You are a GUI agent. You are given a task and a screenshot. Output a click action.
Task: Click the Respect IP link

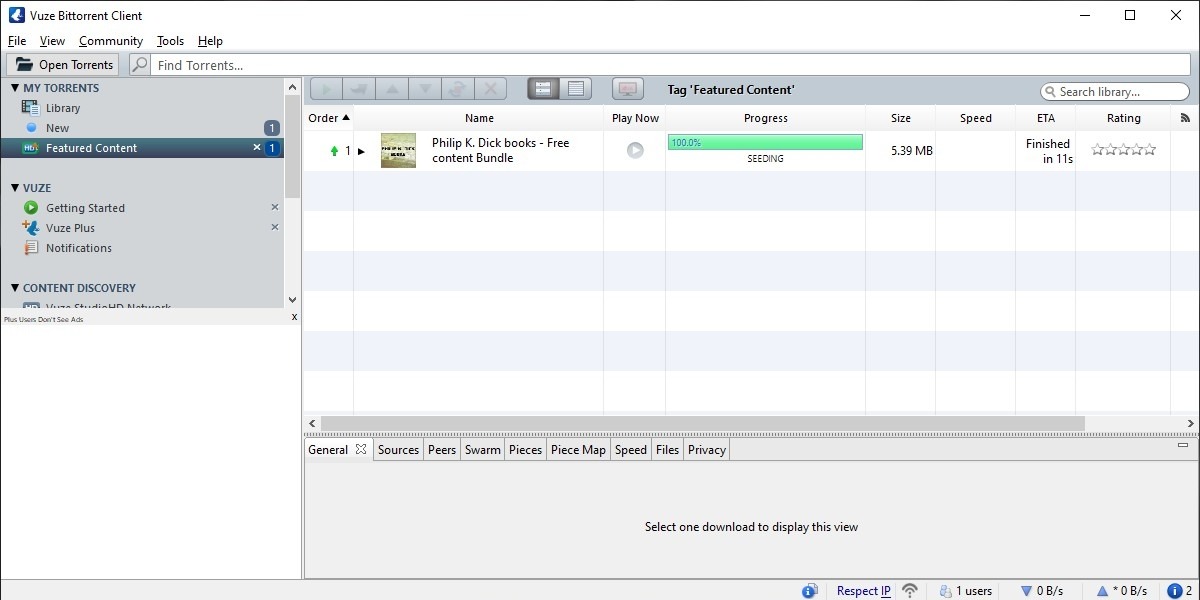coord(862,590)
